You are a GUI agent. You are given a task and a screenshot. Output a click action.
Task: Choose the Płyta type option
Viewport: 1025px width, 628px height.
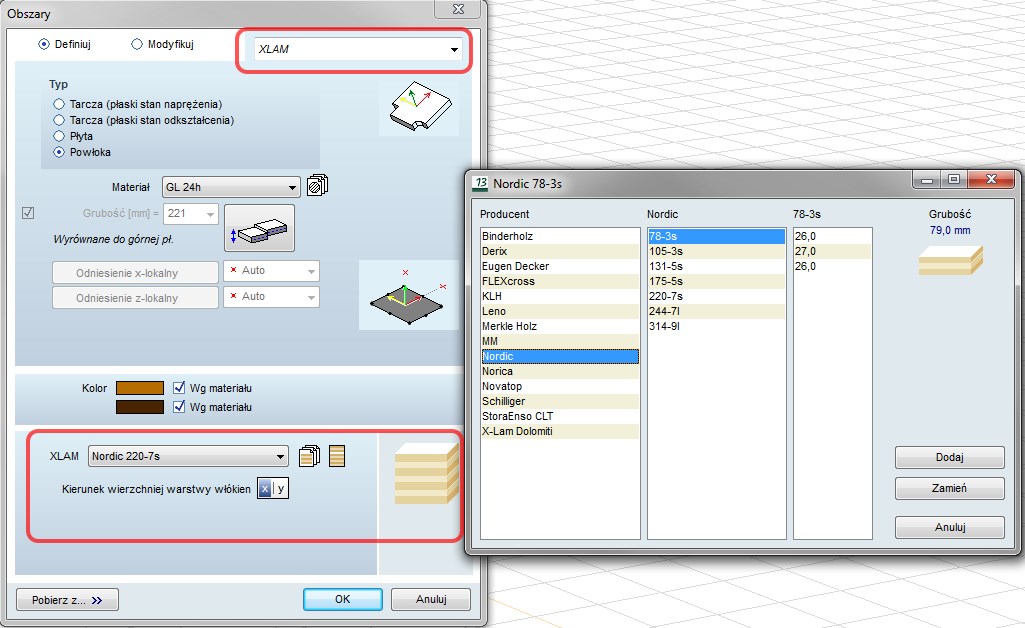point(58,136)
